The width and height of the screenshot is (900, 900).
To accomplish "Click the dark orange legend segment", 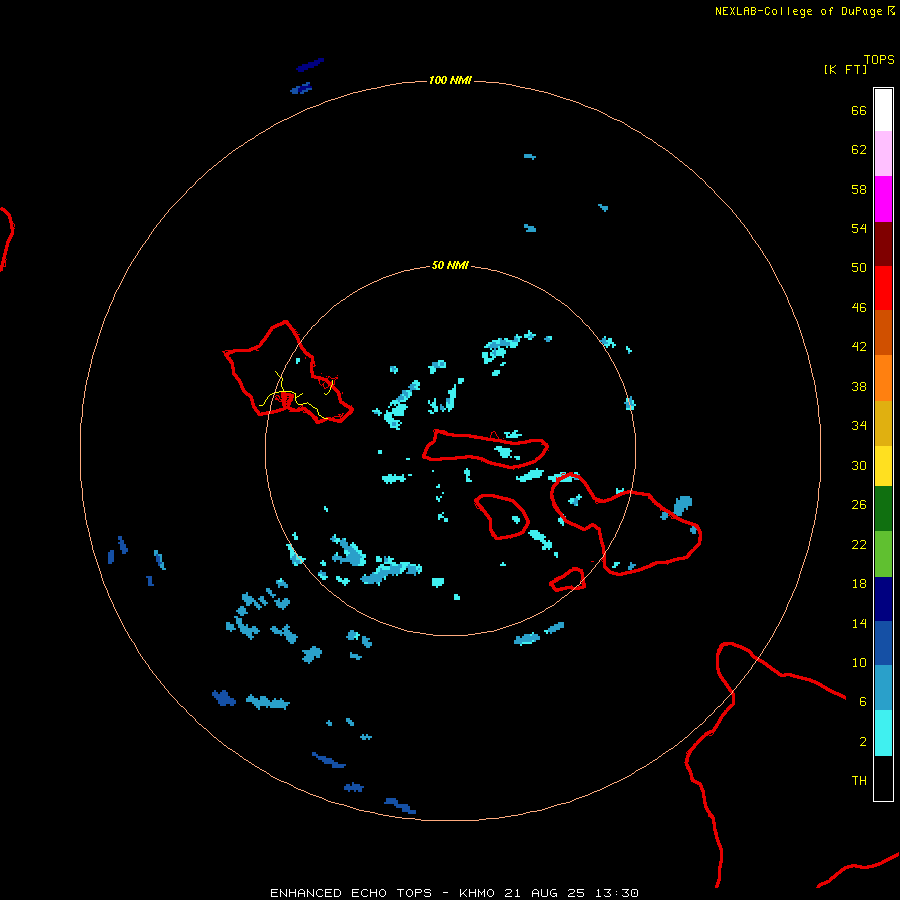I will [883, 332].
